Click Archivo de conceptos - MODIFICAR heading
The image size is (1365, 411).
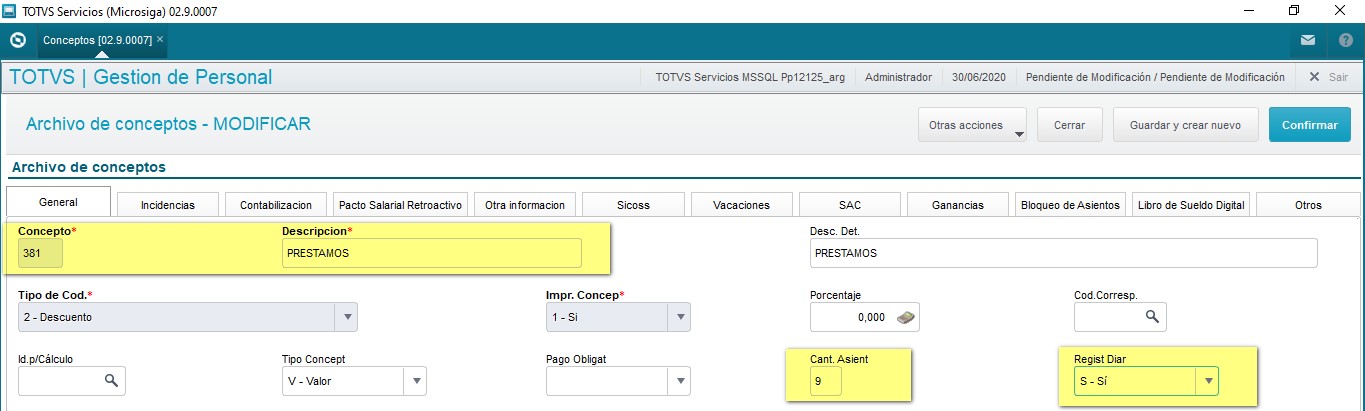click(168, 124)
